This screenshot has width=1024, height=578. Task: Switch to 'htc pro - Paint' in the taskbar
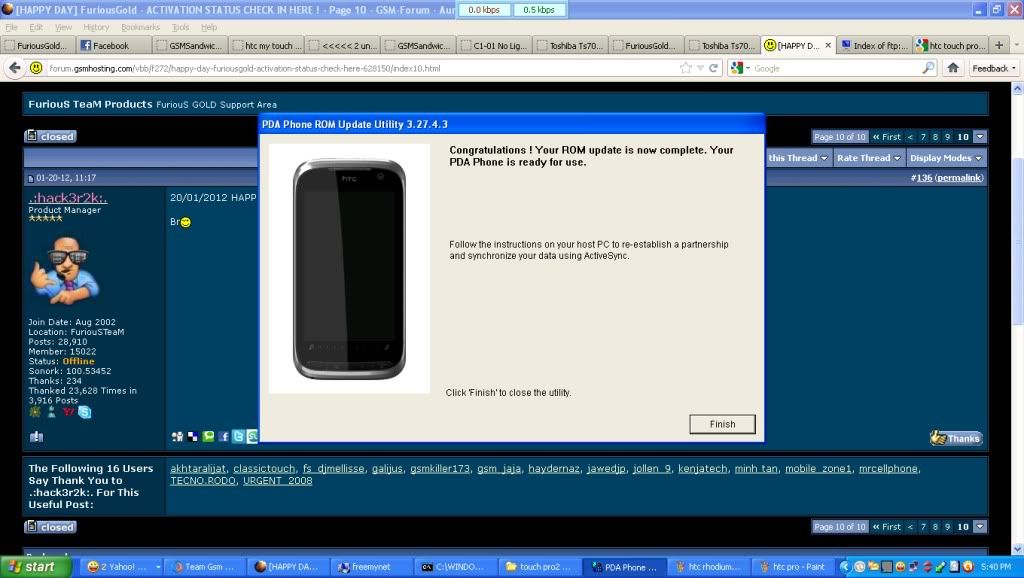click(x=792, y=567)
